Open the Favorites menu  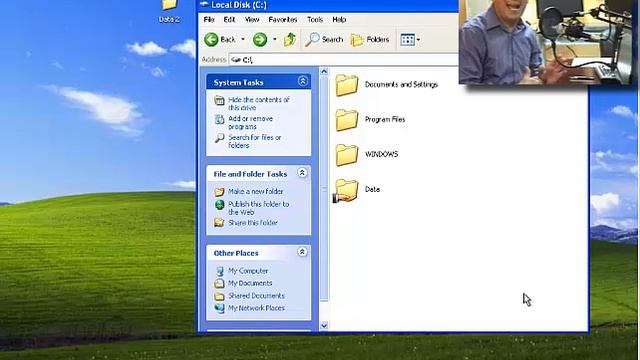(283, 19)
